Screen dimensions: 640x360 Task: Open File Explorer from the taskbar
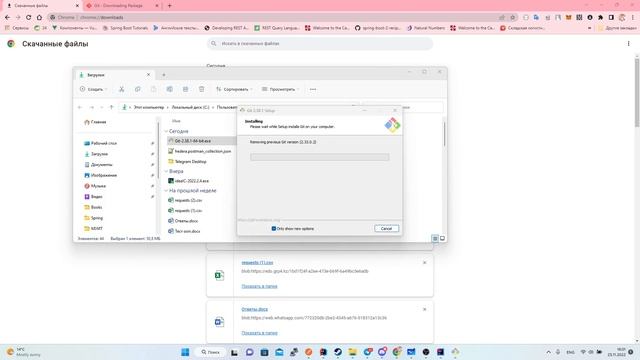click(x=352, y=352)
